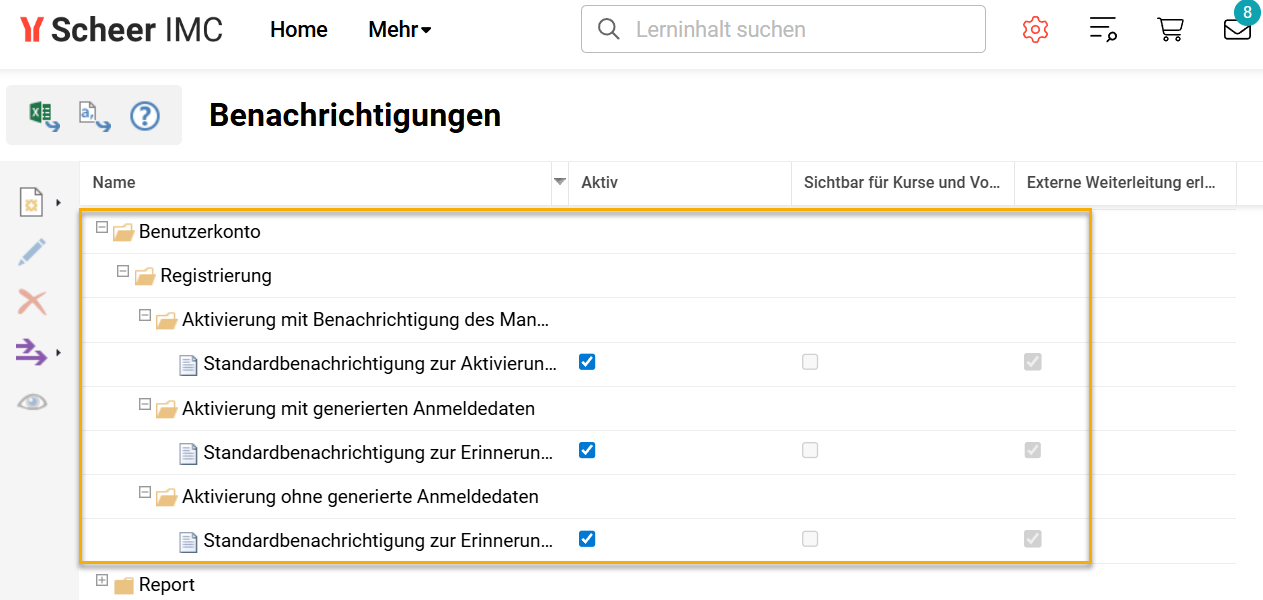Open messages envelope showing 8 notifications
This screenshot has height=600, width=1263.
[1237, 31]
